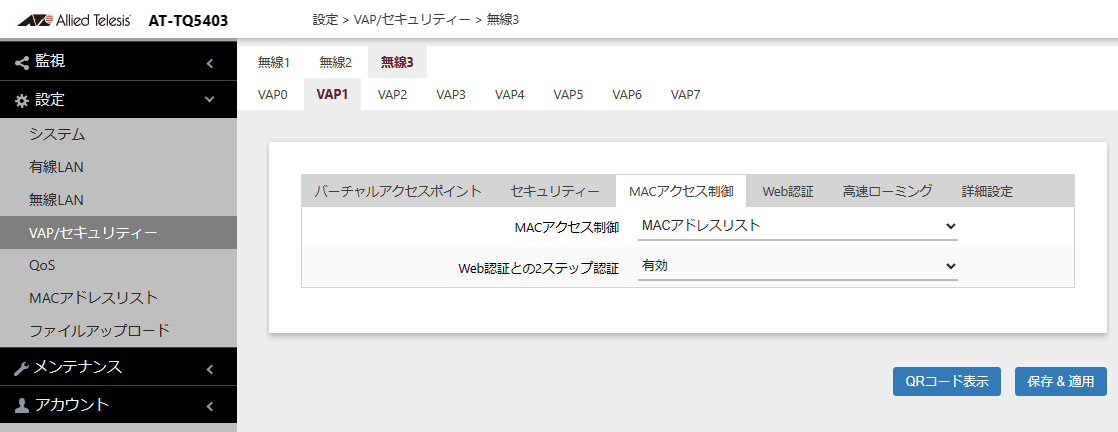Viewport: 1118px width, 432px height.
Task: Open 無線LAN settings
Action: tap(118, 200)
